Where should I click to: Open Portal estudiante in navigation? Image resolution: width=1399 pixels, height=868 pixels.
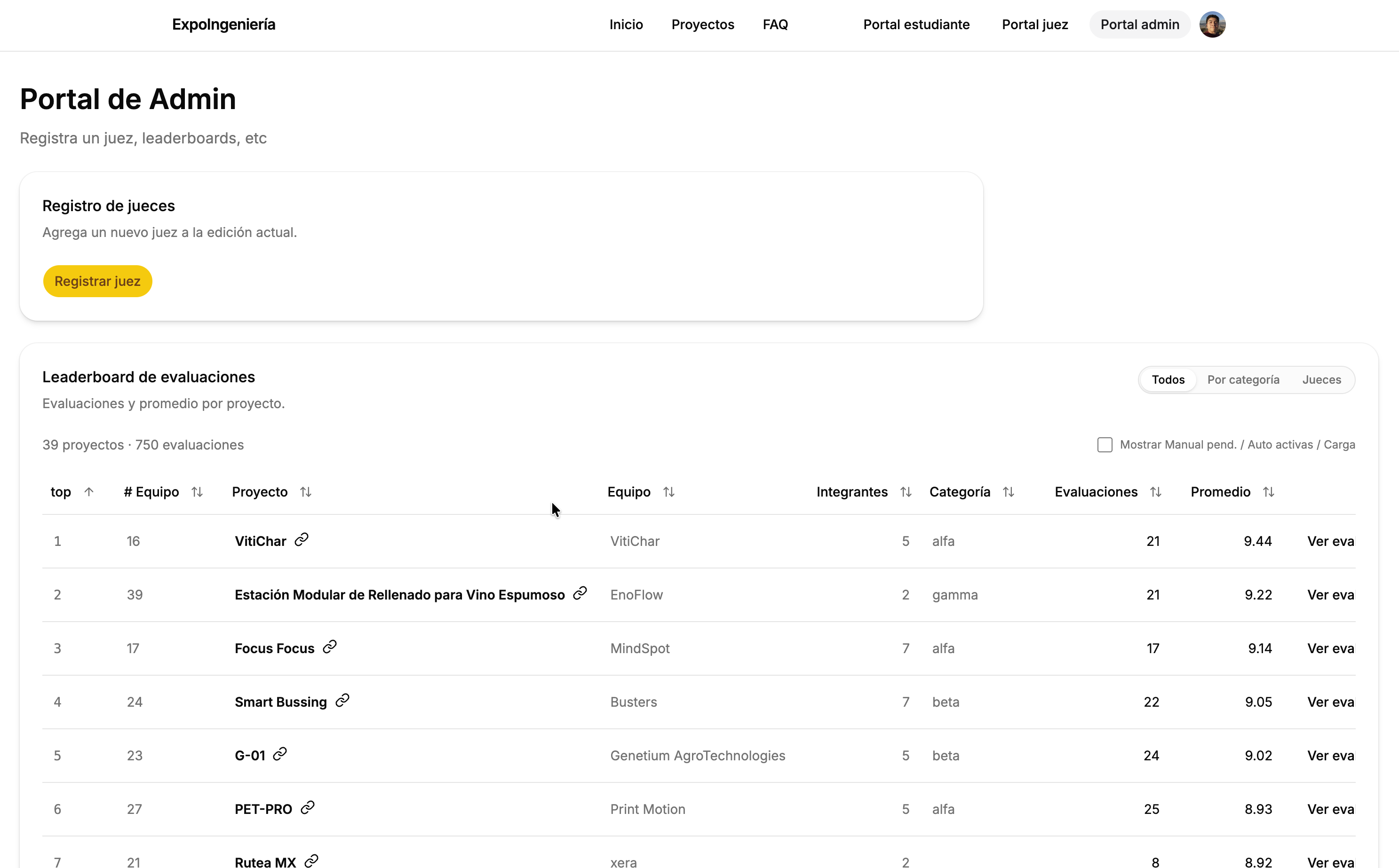(x=916, y=24)
